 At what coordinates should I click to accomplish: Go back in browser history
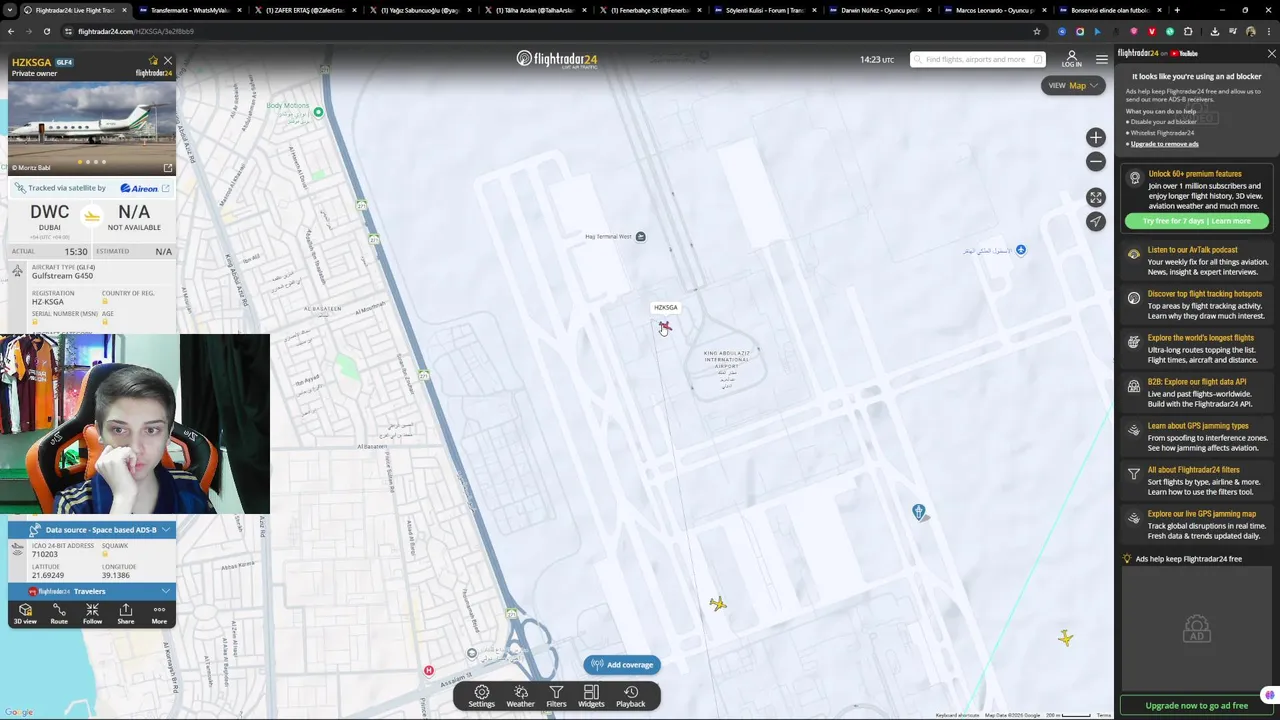click(x=11, y=31)
